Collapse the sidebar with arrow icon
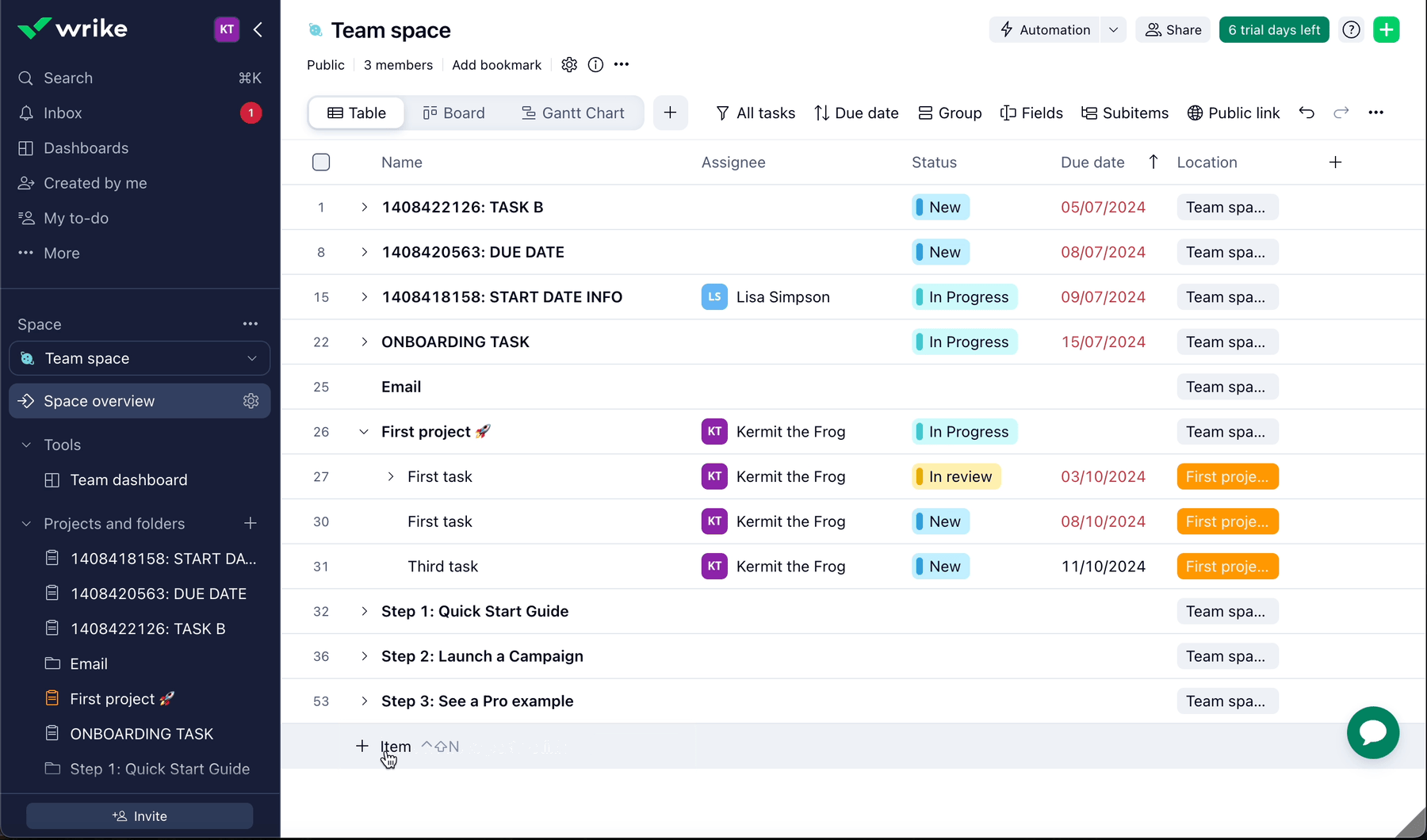The image size is (1427, 840). (x=258, y=30)
